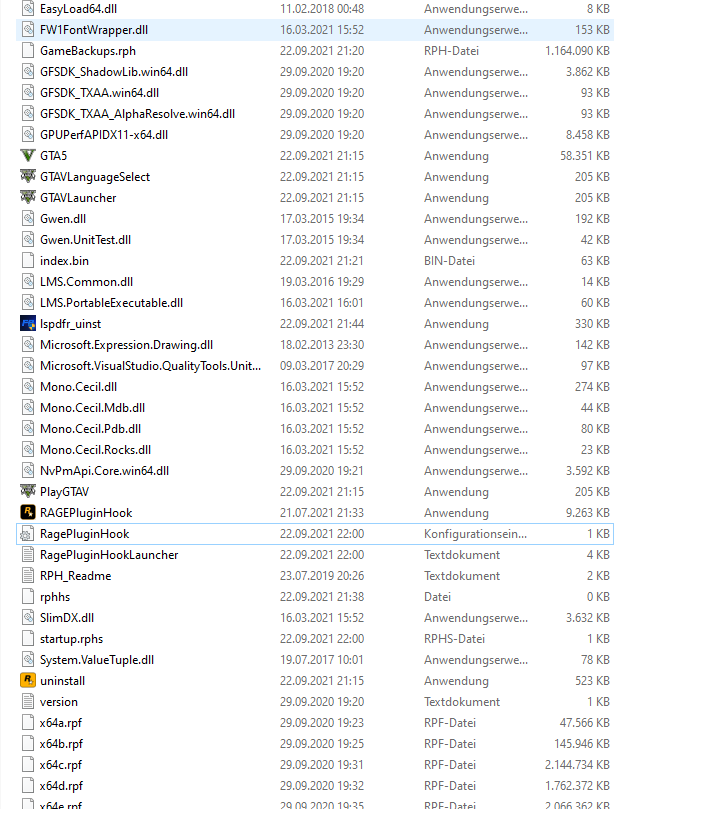Select the date 18.02.2013 23:30
728x825 pixels.
[322, 345]
